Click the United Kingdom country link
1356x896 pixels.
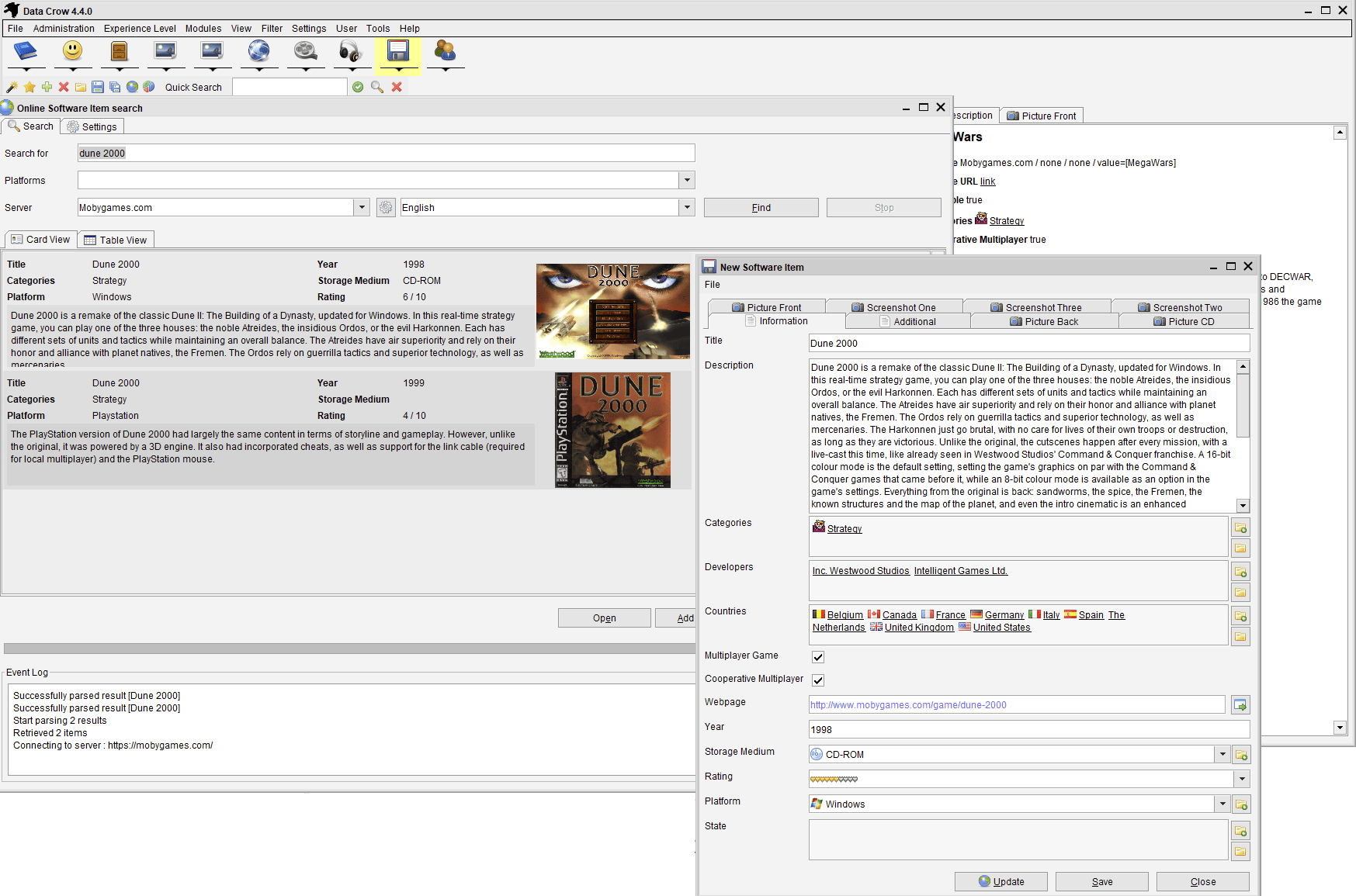point(919,628)
